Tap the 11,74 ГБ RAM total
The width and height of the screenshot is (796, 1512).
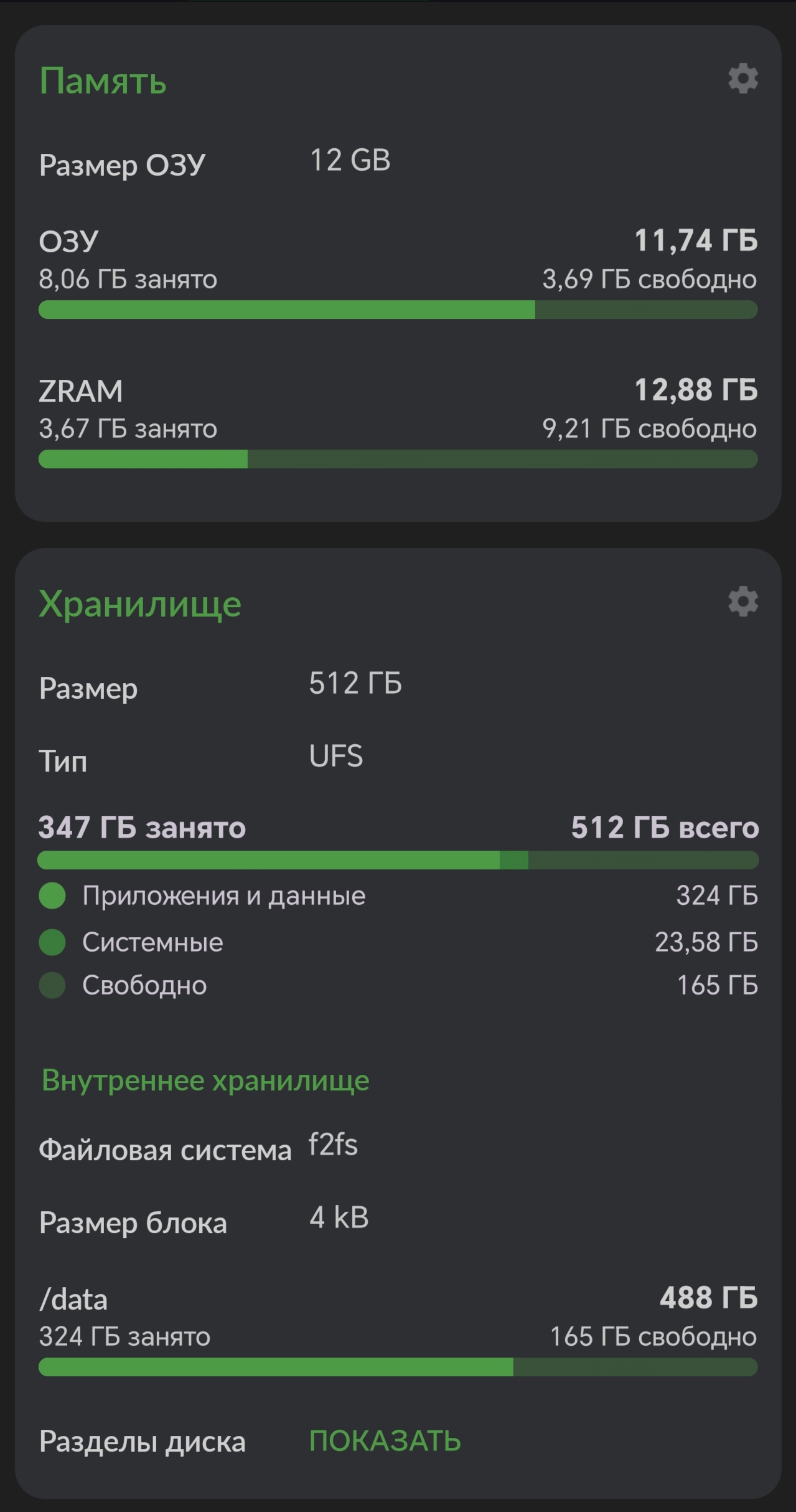point(696,241)
